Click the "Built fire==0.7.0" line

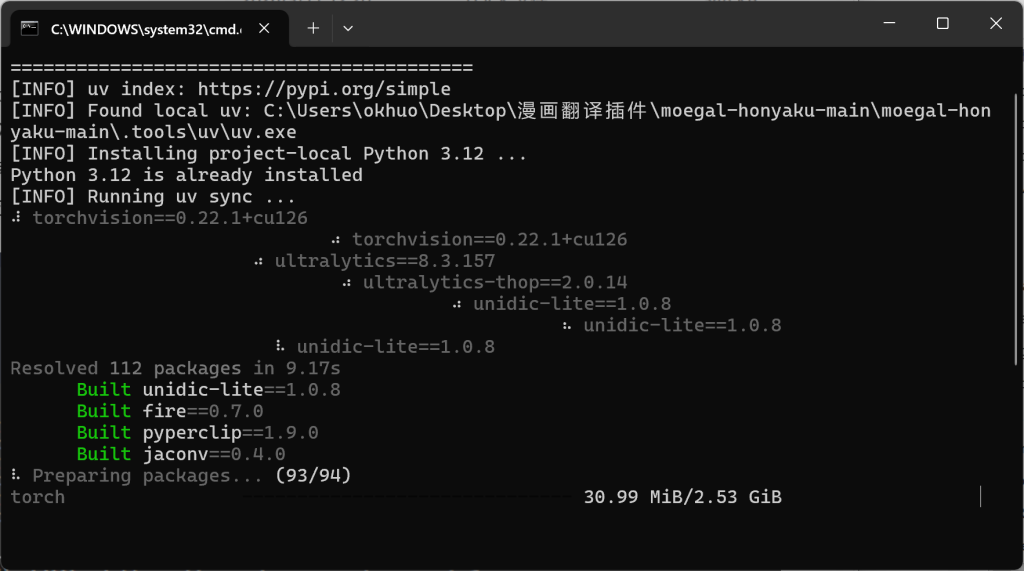point(170,411)
